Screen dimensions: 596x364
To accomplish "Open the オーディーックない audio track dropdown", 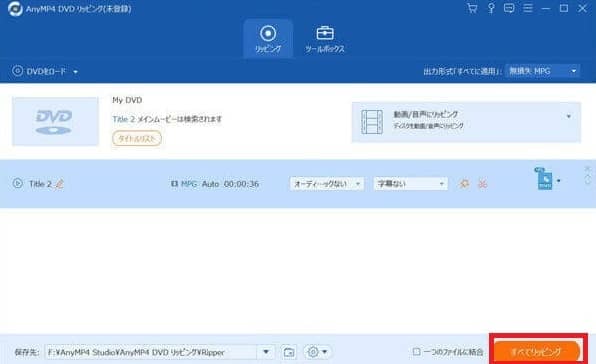I will 327,184.
